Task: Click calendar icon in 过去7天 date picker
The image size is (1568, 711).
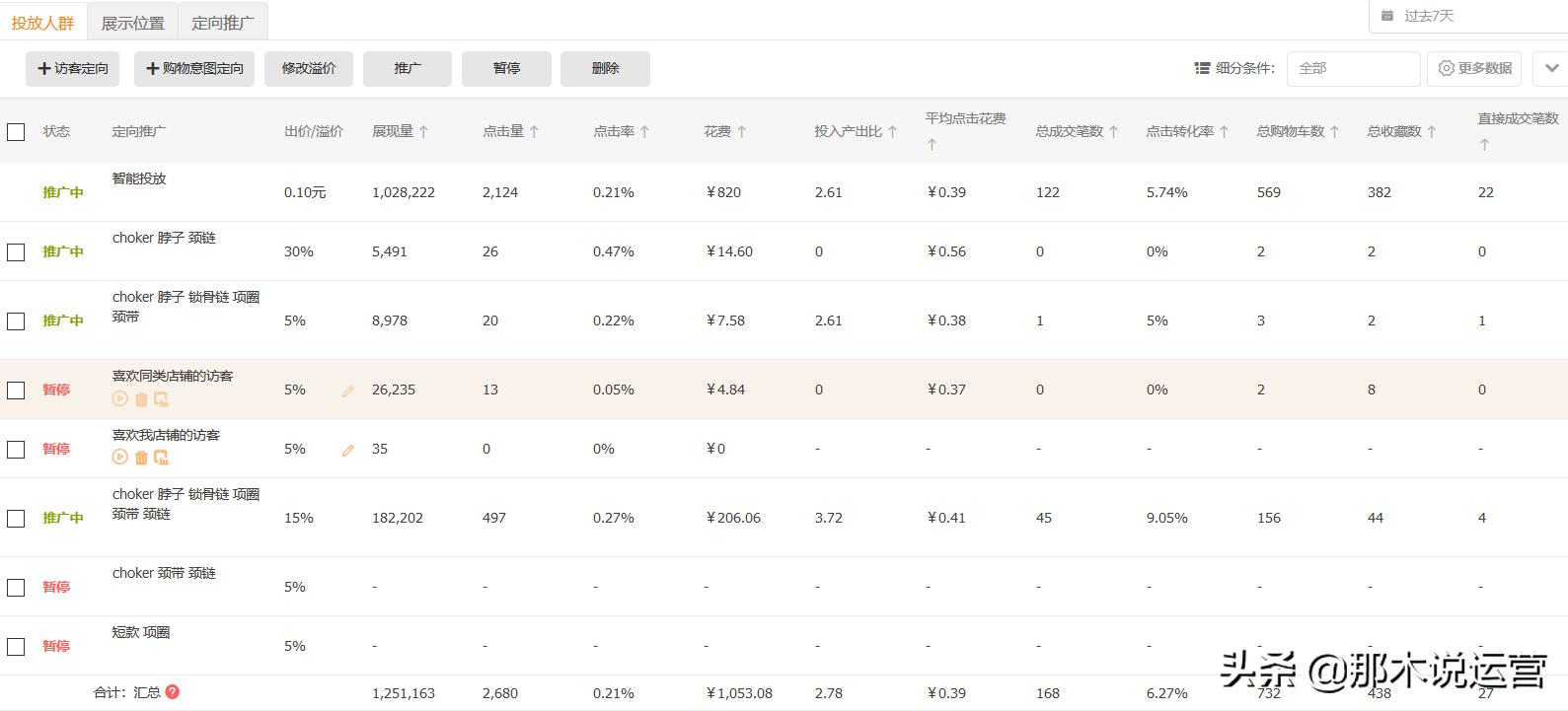Action: [1387, 16]
